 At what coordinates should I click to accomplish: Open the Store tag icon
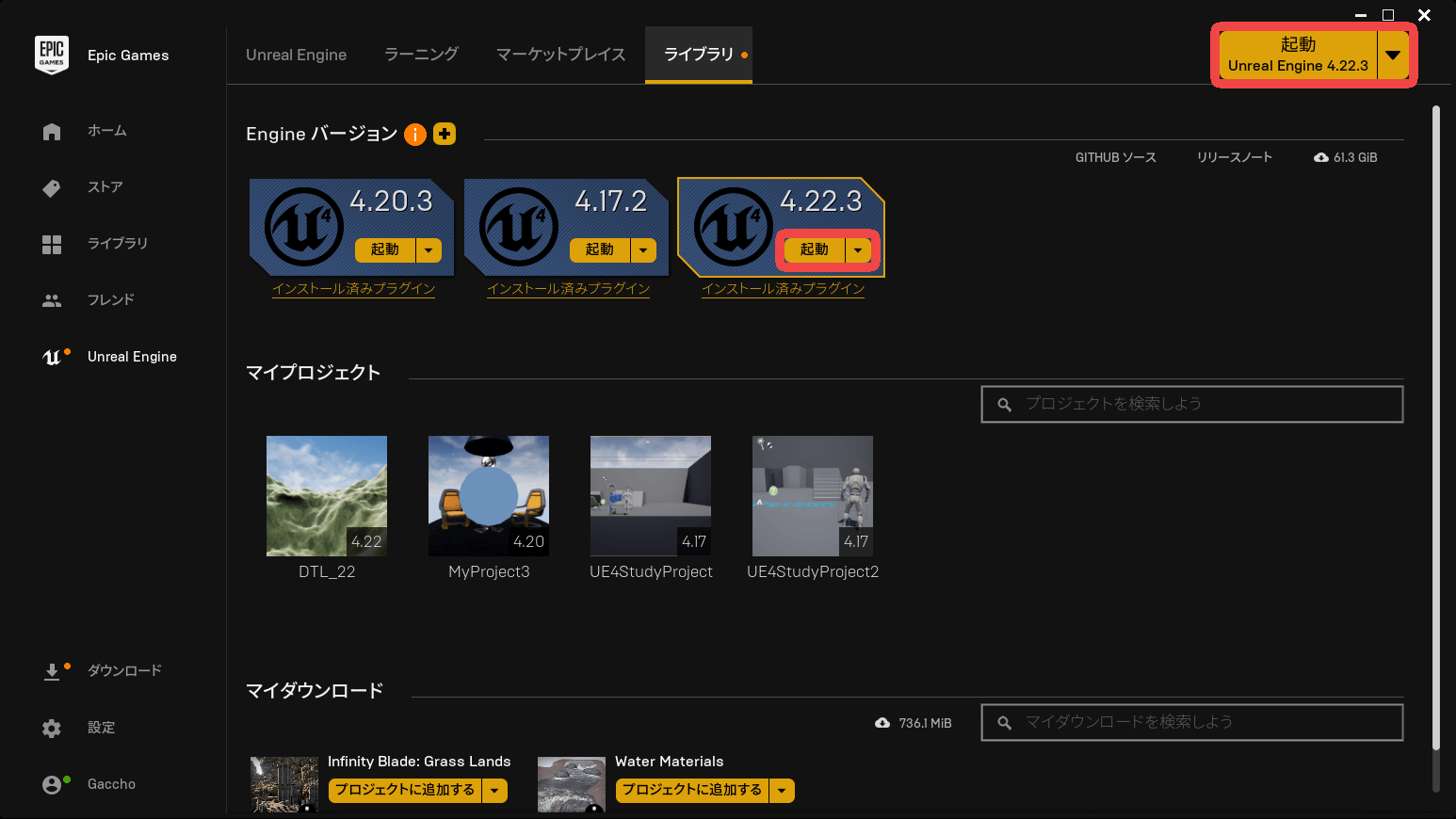52,188
